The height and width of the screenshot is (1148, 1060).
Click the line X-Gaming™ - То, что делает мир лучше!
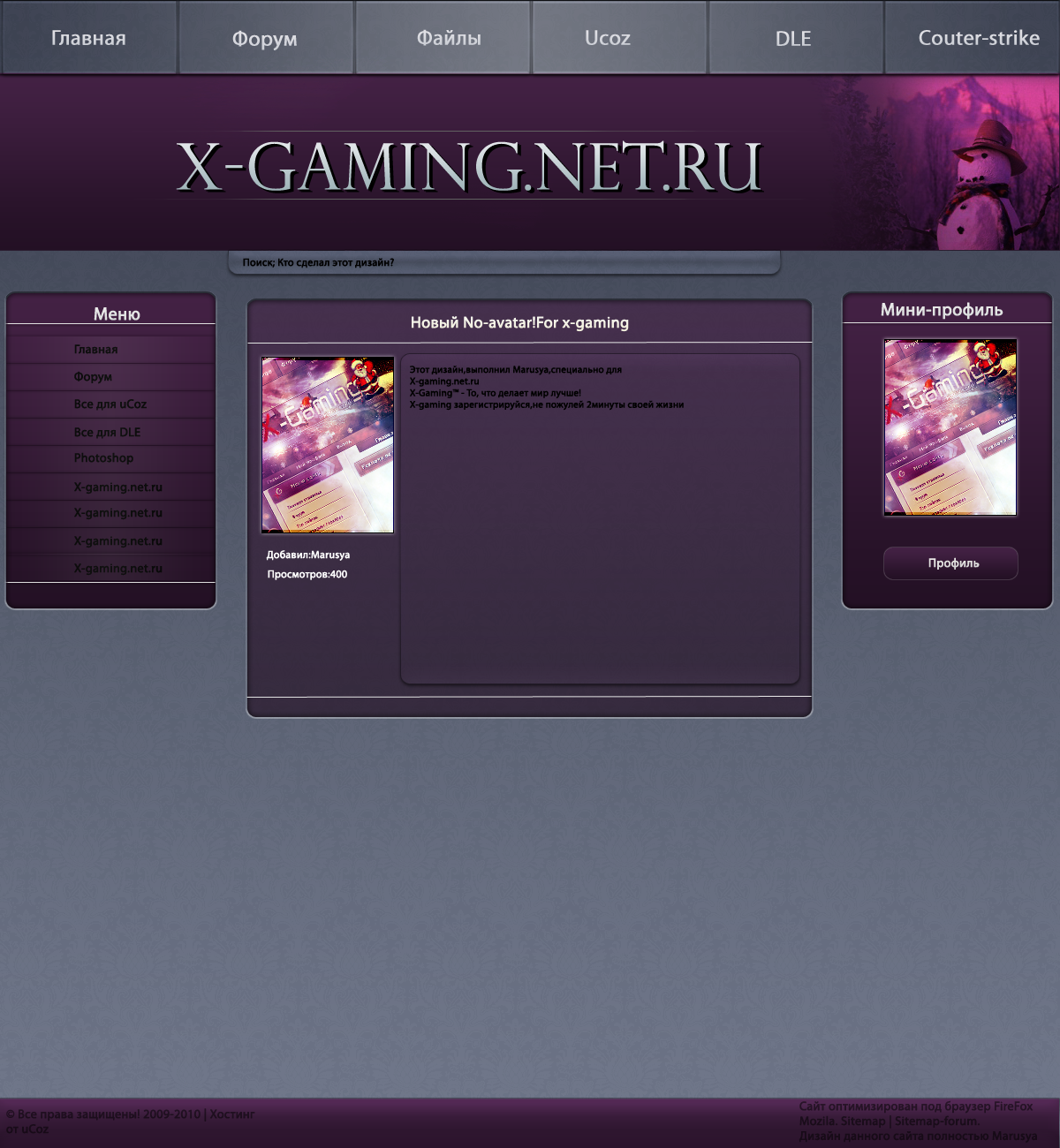(495, 393)
